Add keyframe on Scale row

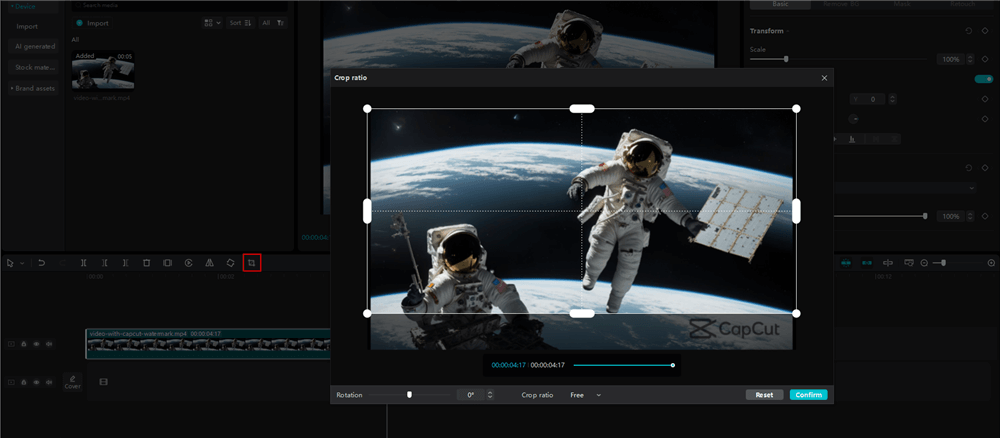pos(985,59)
